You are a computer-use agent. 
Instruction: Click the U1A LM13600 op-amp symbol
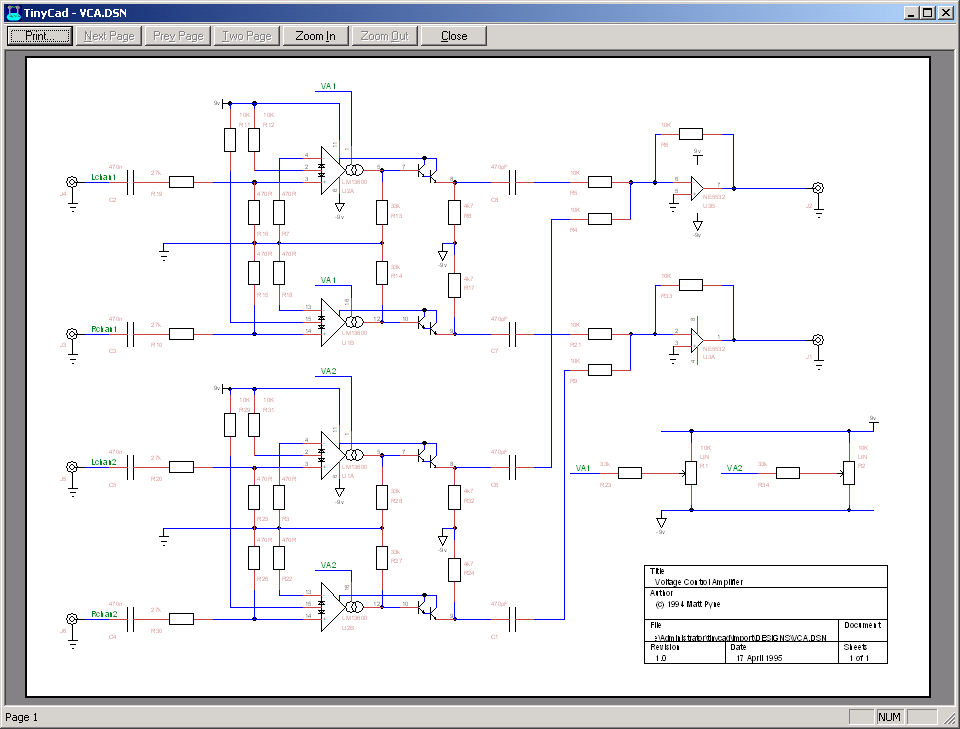(332, 455)
